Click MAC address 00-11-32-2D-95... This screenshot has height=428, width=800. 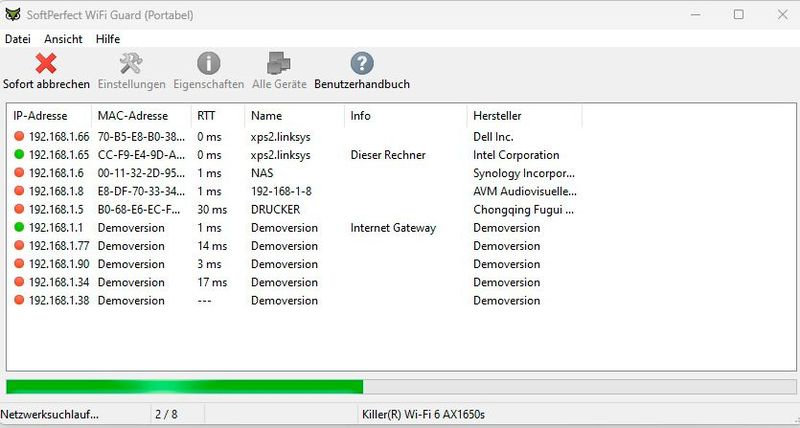tap(141, 173)
